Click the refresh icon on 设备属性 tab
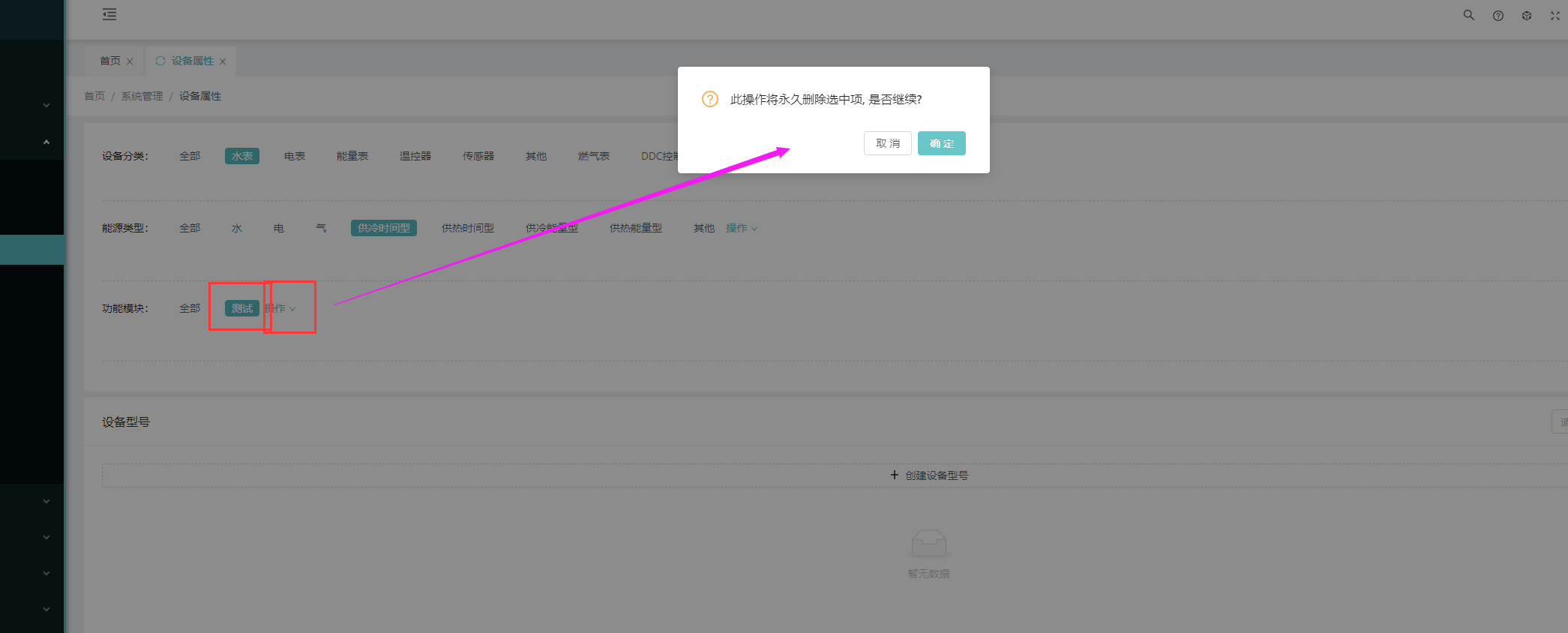 [160, 61]
